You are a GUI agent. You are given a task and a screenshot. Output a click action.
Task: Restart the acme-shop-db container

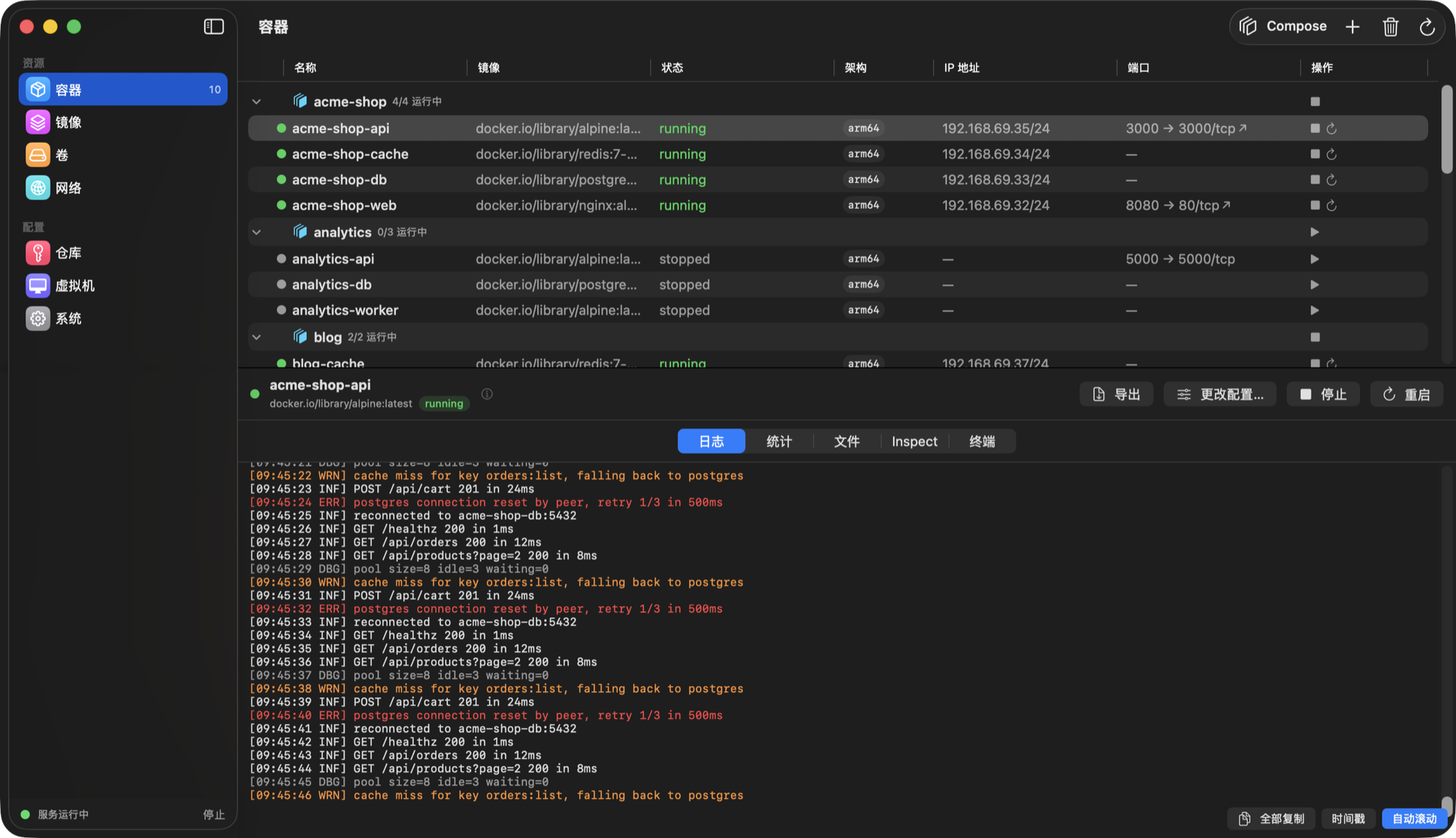(x=1332, y=180)
